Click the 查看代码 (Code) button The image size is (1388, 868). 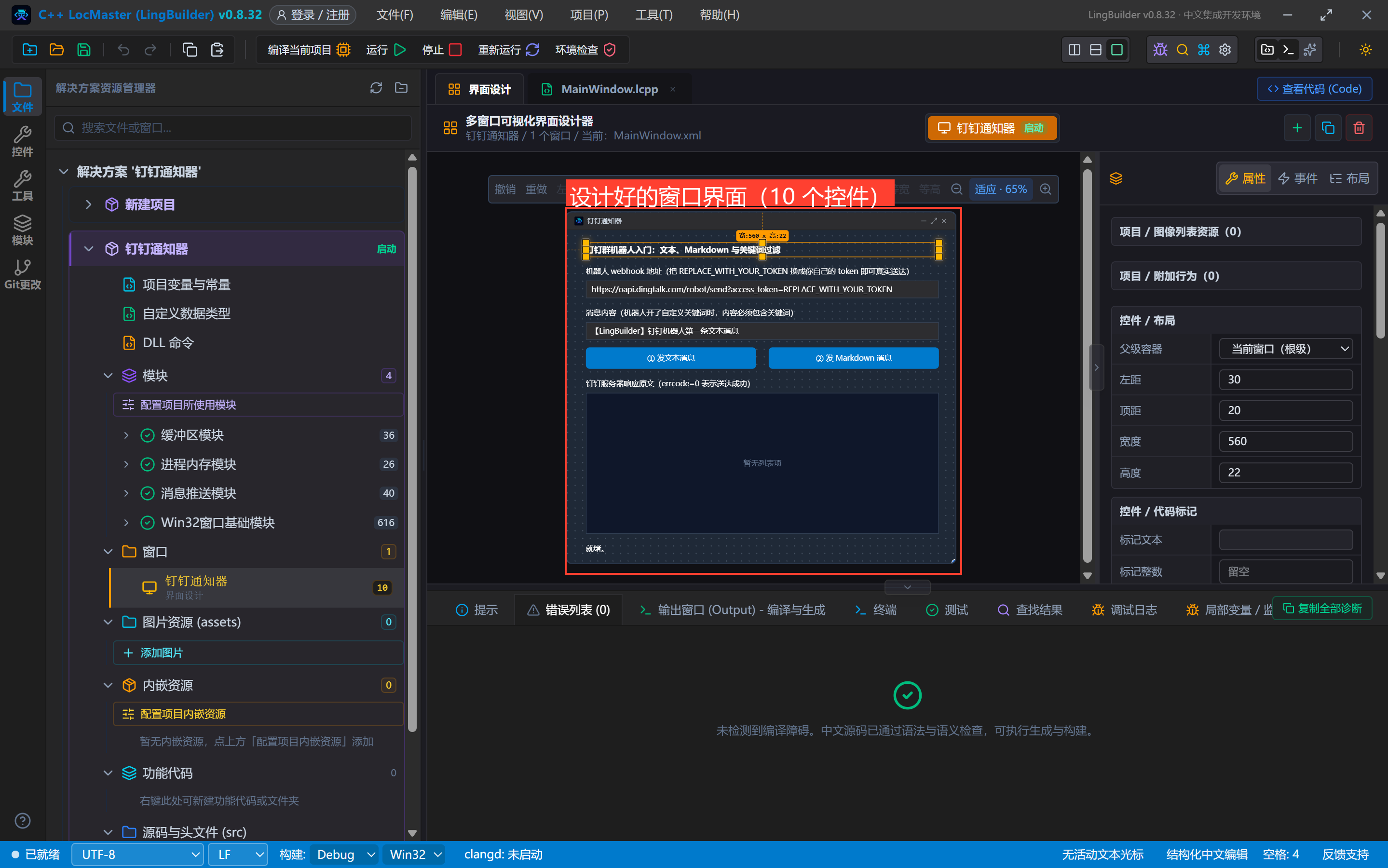tap(1314, 89)
